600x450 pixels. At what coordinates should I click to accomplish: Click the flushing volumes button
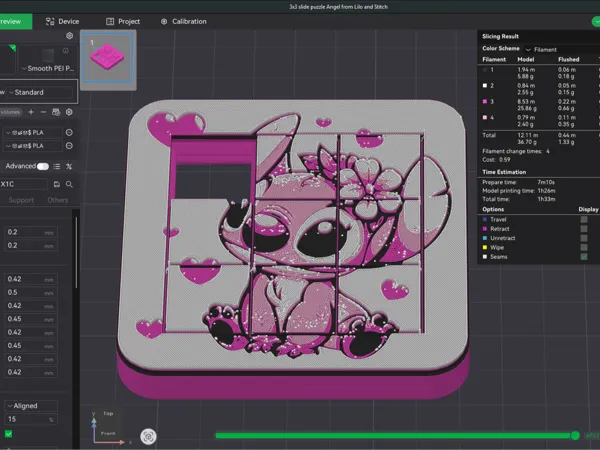click(x=11, y=112)
